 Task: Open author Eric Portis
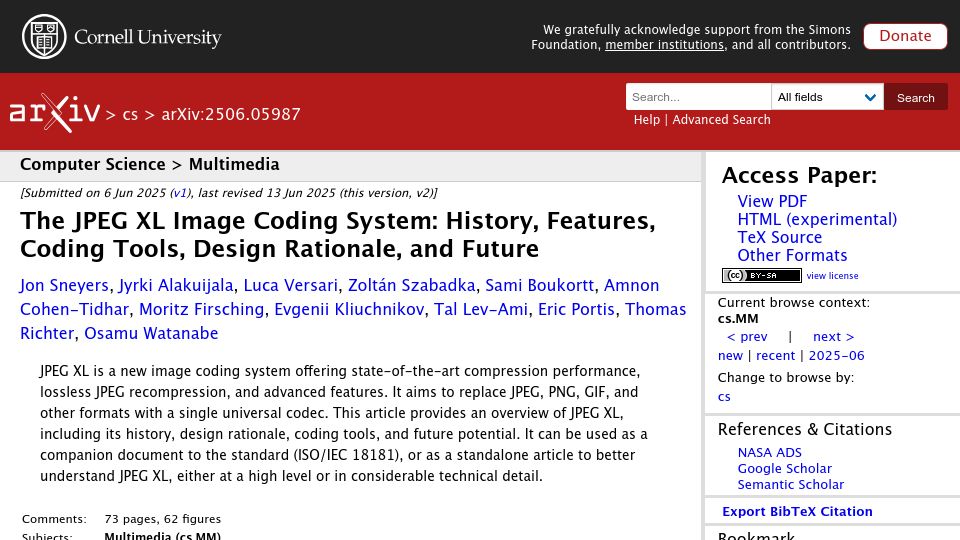pyautogui.click(x=576, y=309)
